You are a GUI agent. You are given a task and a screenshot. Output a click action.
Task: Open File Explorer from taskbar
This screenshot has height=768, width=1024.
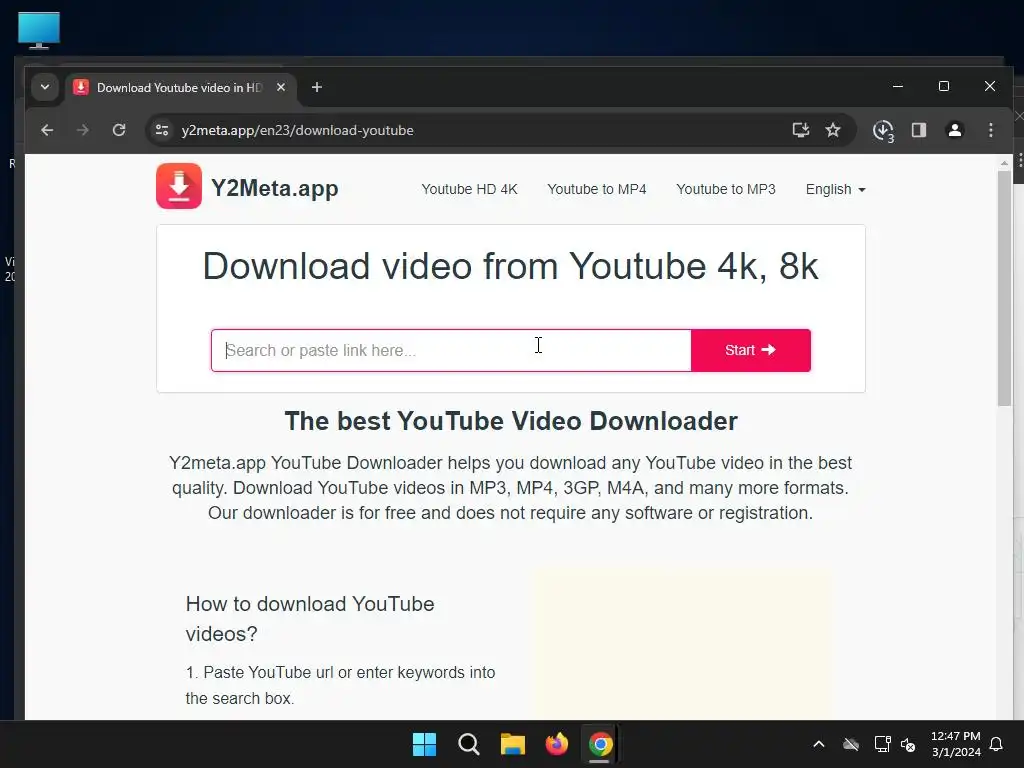pos(513,744)
